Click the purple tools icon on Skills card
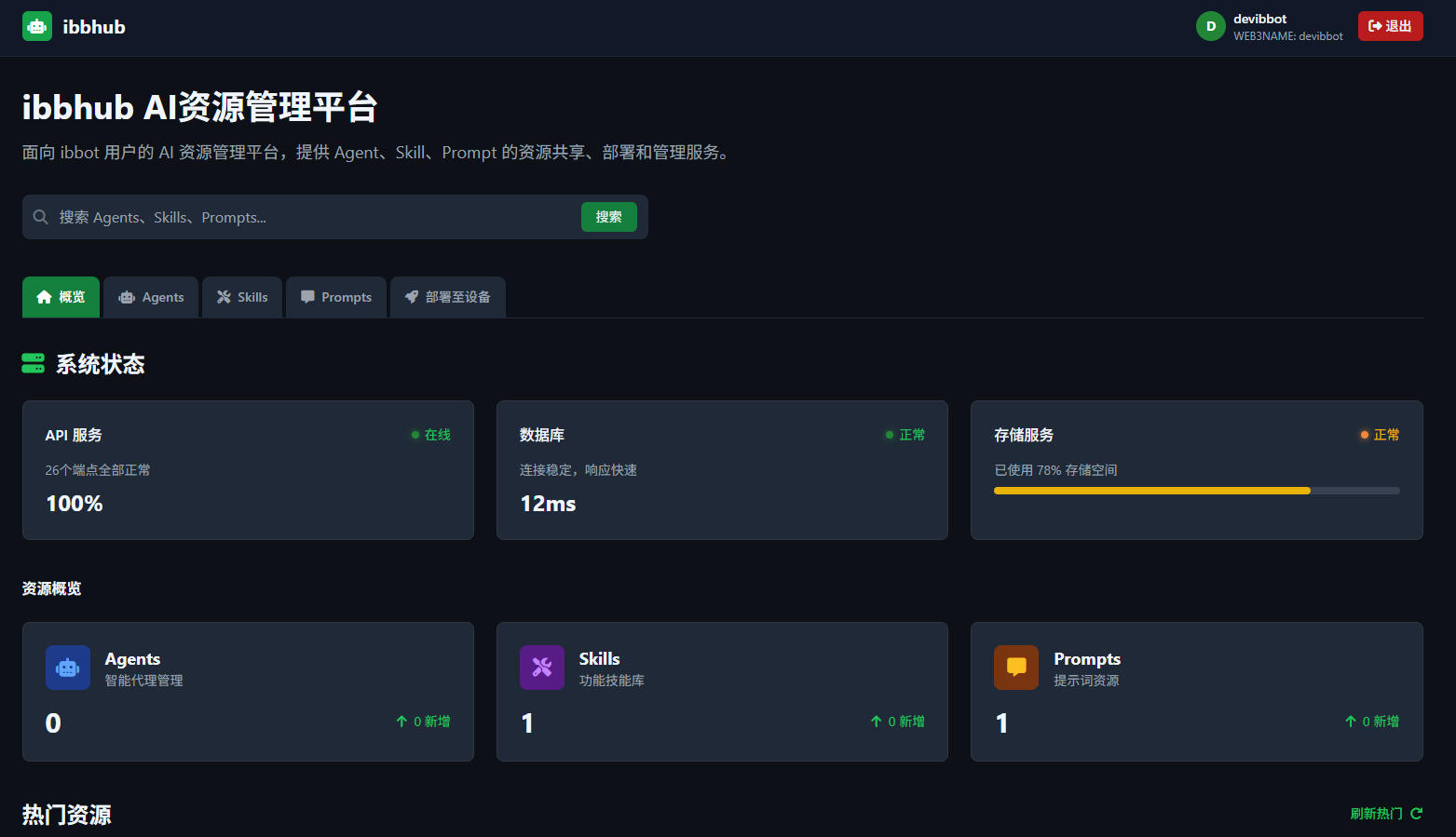Screen dimensions: 1456x837 [x=542, y=668]
